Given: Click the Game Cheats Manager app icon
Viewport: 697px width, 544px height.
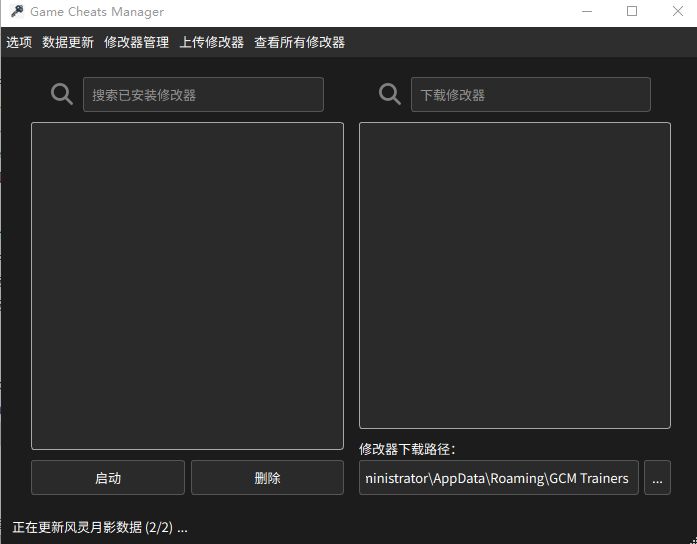Looking at the screenshot, I should (x=17, y=11).
